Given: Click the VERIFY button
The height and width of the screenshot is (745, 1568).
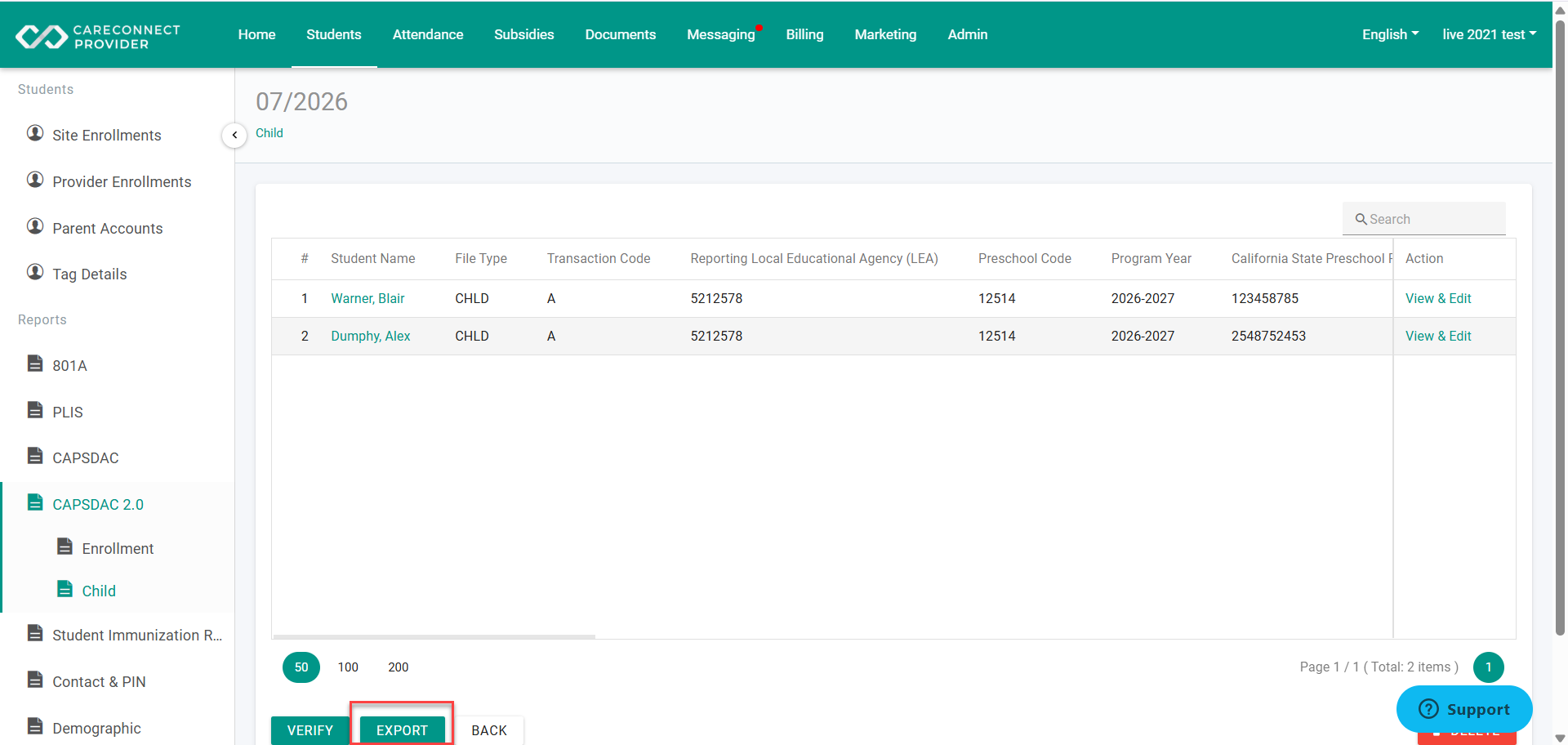Looking at the screenshot, I should click(x=310, y=730).
